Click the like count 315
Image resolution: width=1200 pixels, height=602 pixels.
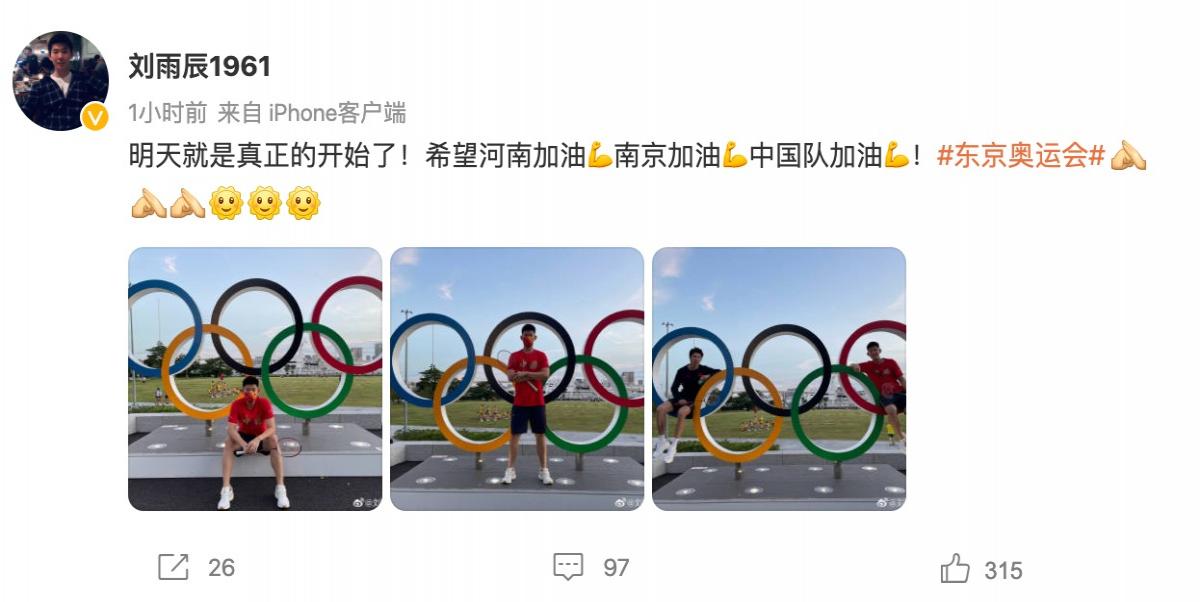pyautogui.click(x=1003, y=570)
